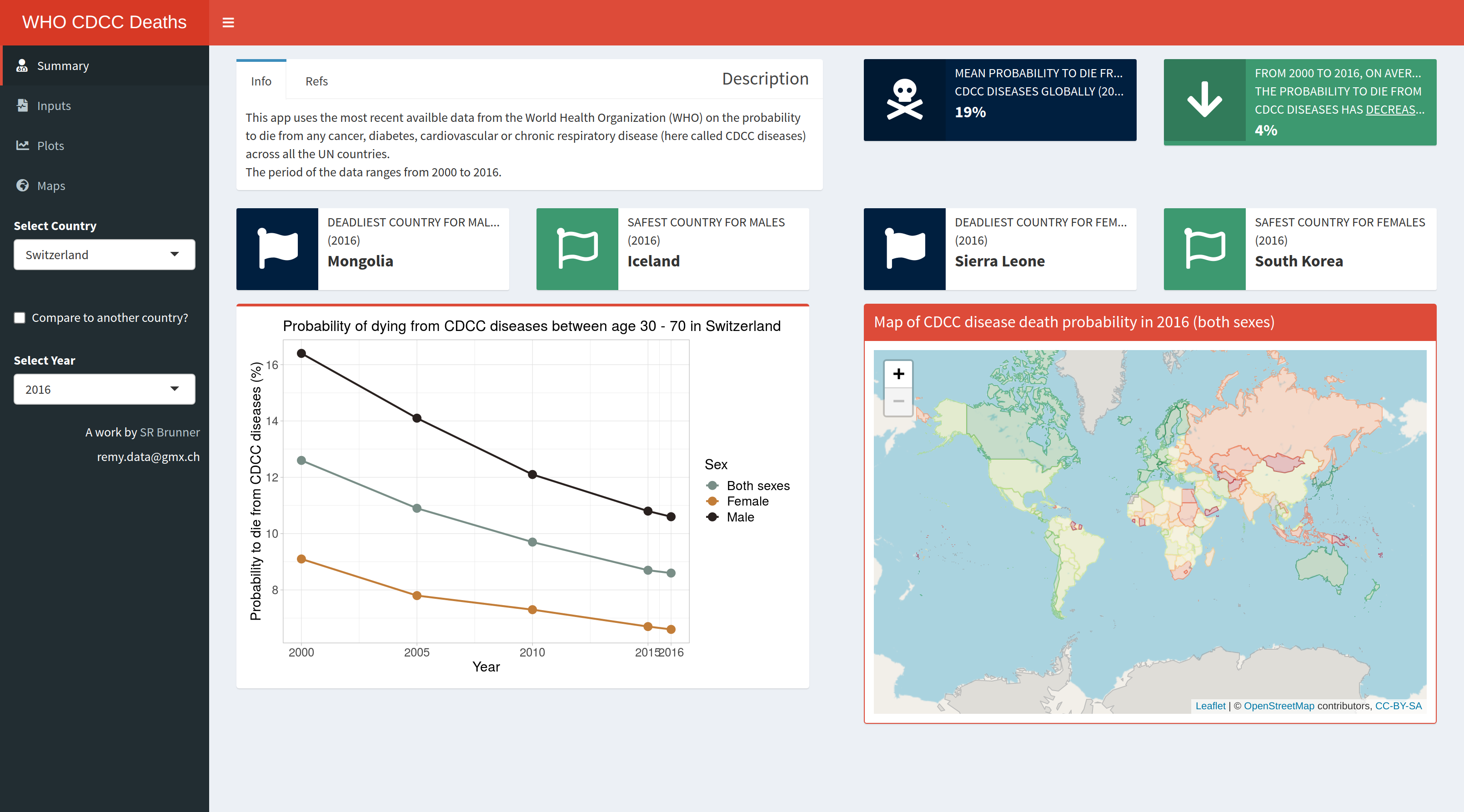Click the Description heading
The height and width of the screenshot is (812, 1464).
pyautogui.click(x=765, y=78)
